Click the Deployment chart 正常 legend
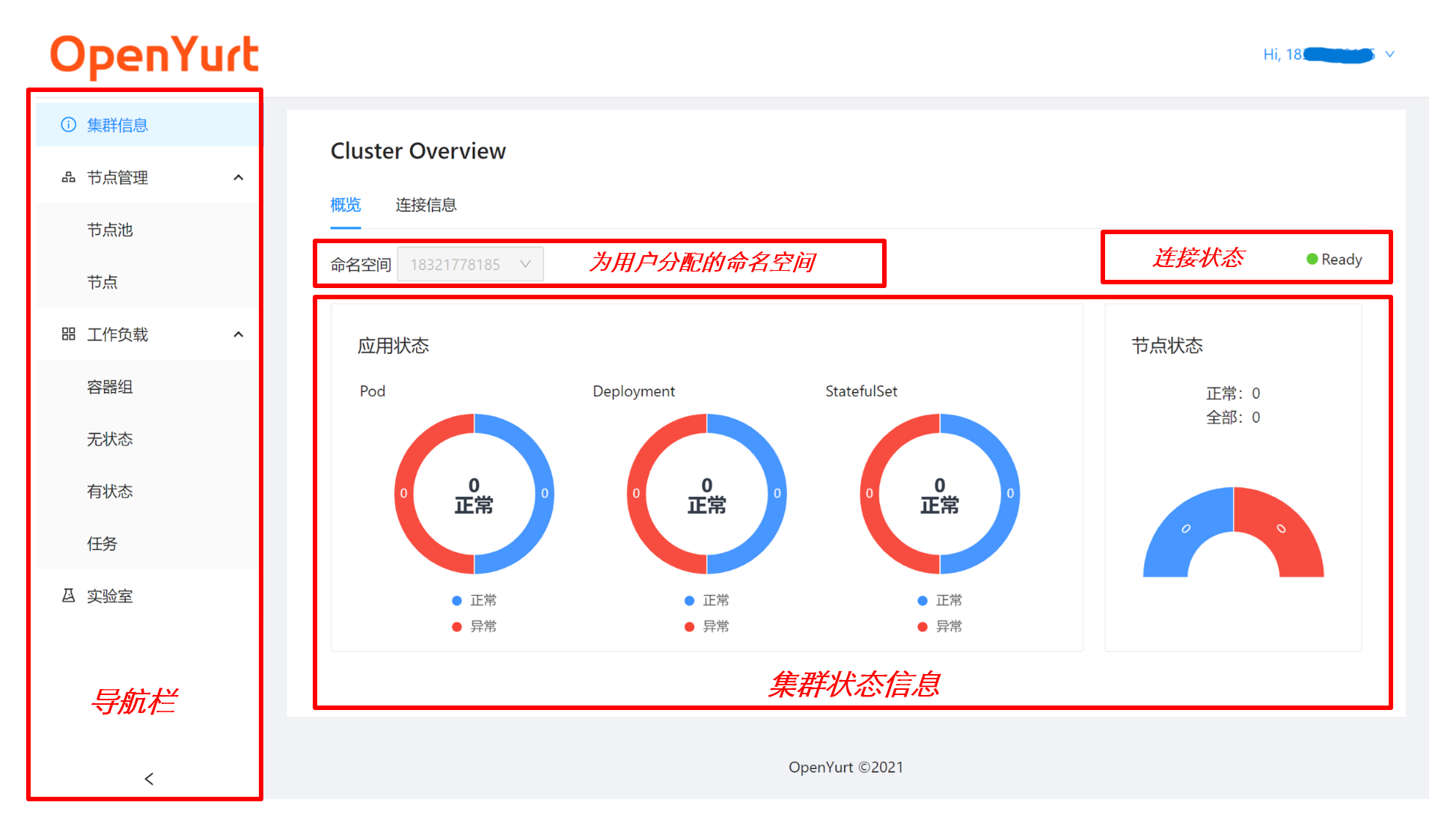Viewport: 1456px width, 817px height. click(707, 600)
